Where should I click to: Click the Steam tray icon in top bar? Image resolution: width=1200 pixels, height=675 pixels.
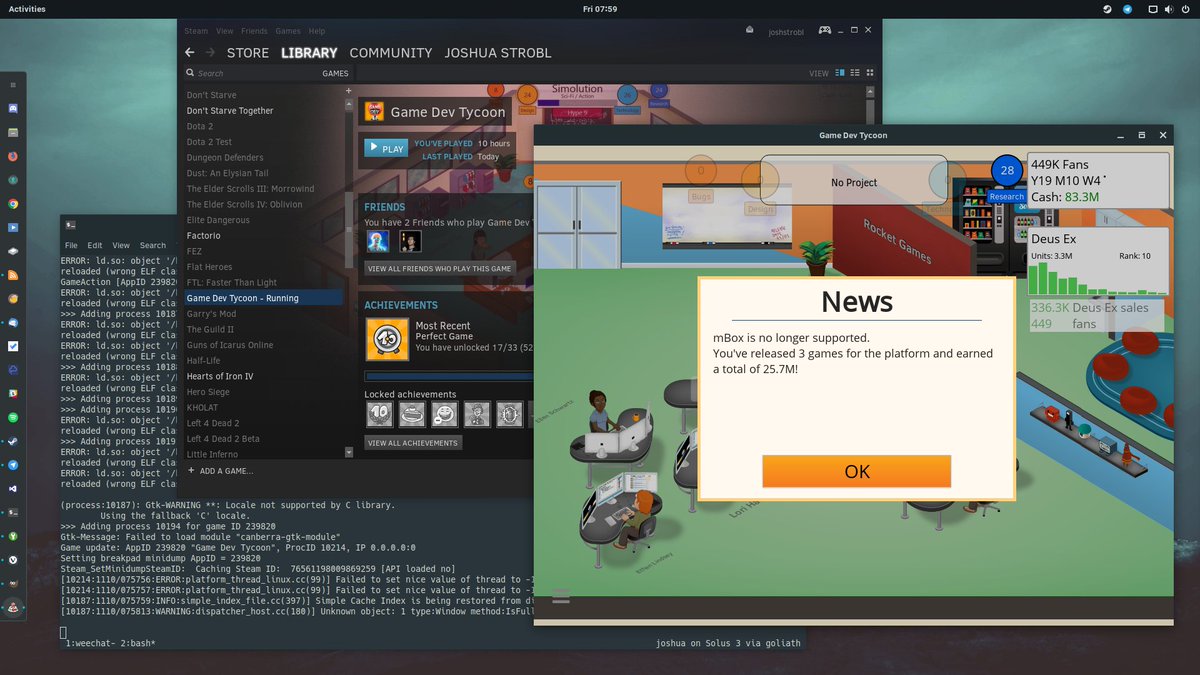coord(1107,8)
